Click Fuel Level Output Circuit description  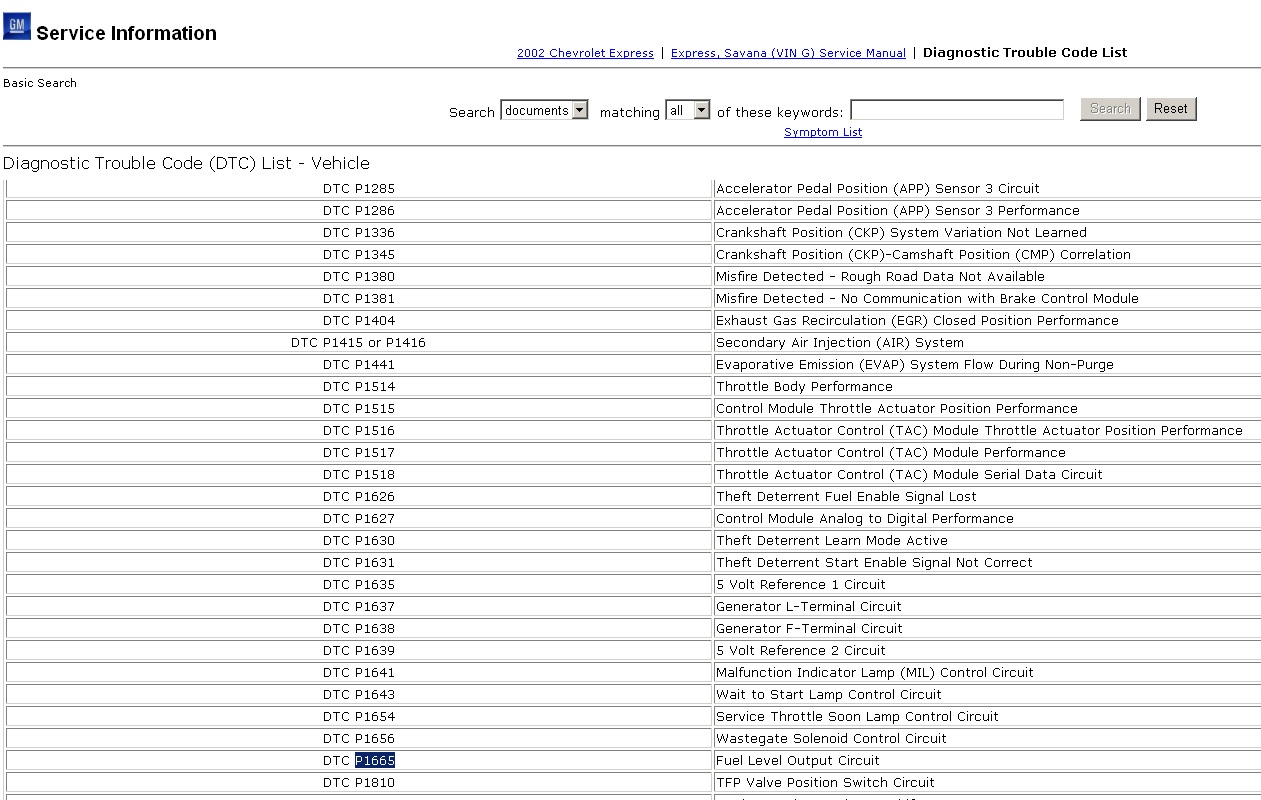798,760
